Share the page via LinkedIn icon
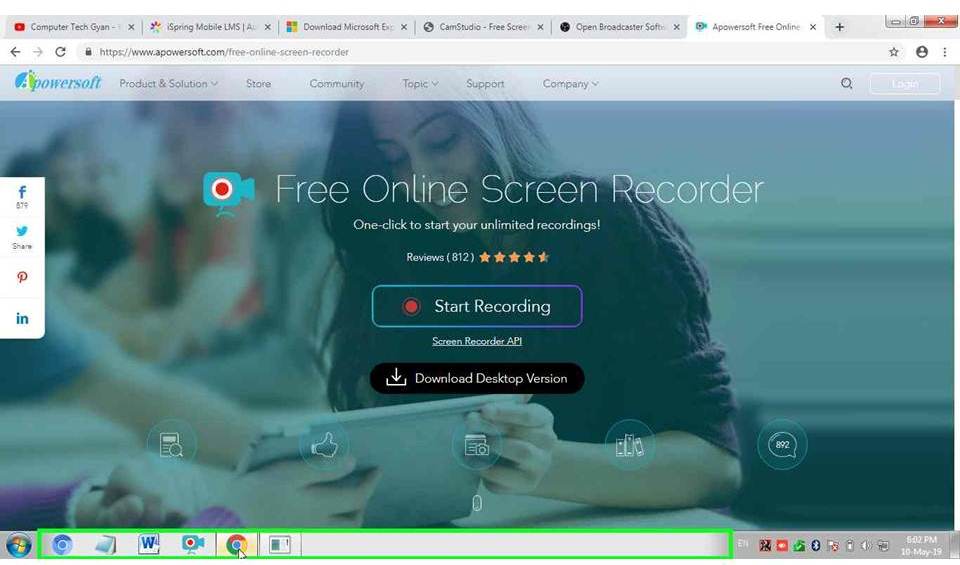 pos(22,318)
